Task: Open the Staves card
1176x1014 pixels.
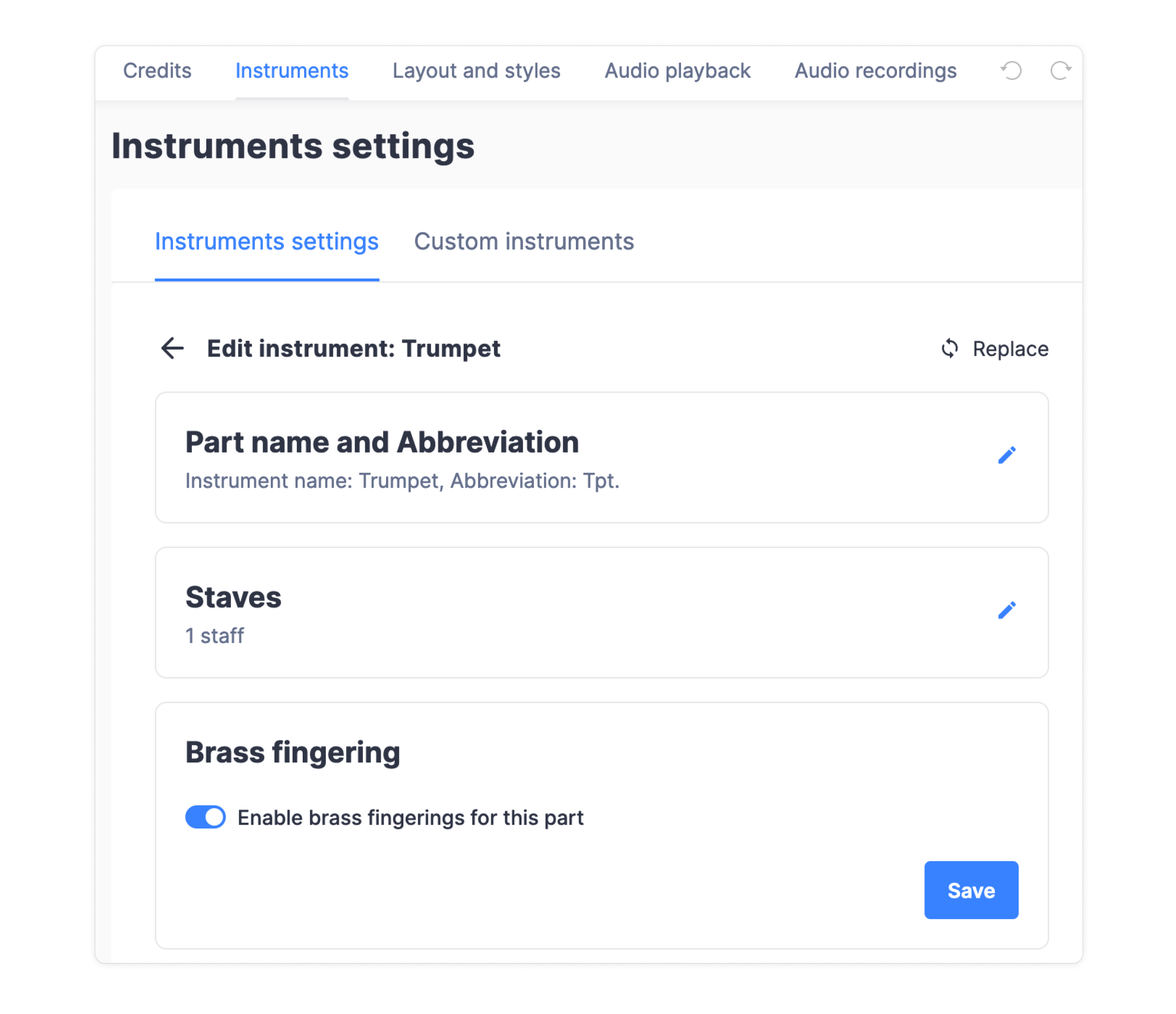Action: (601, 612)
